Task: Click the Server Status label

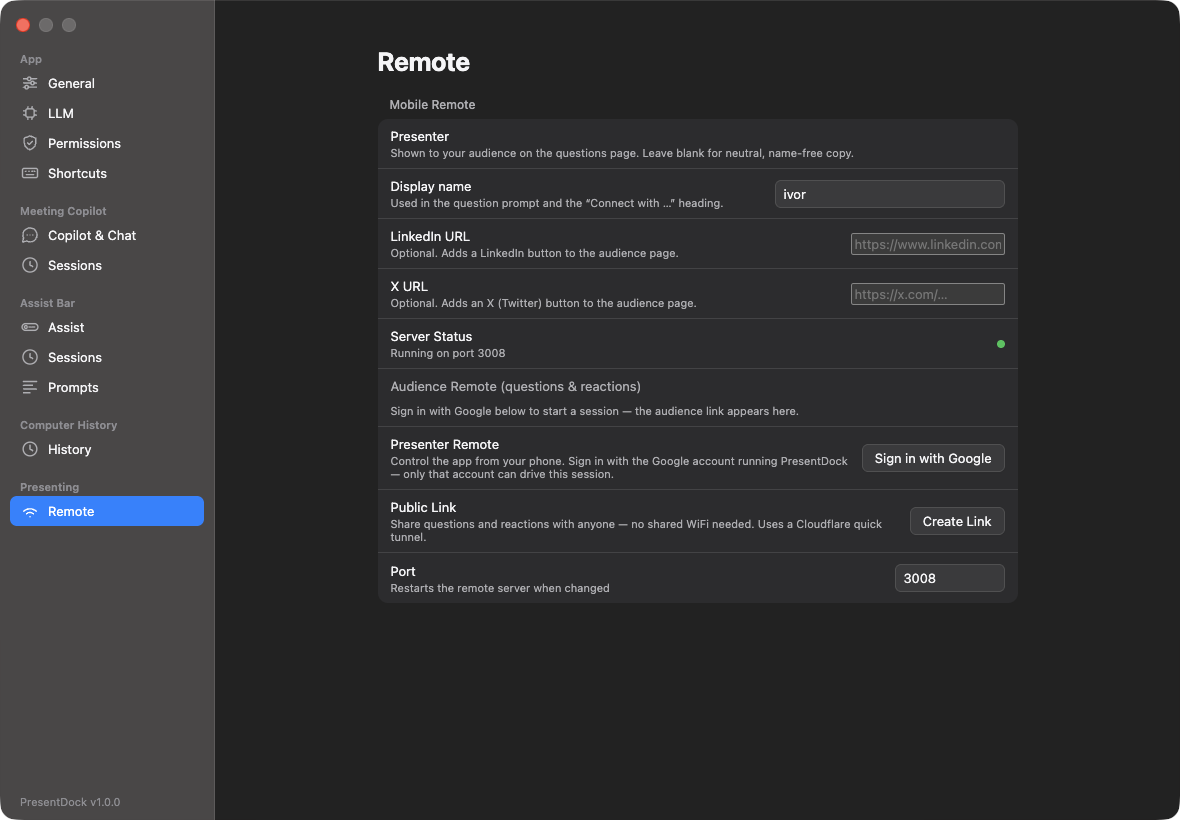Action: pos(431,336)
